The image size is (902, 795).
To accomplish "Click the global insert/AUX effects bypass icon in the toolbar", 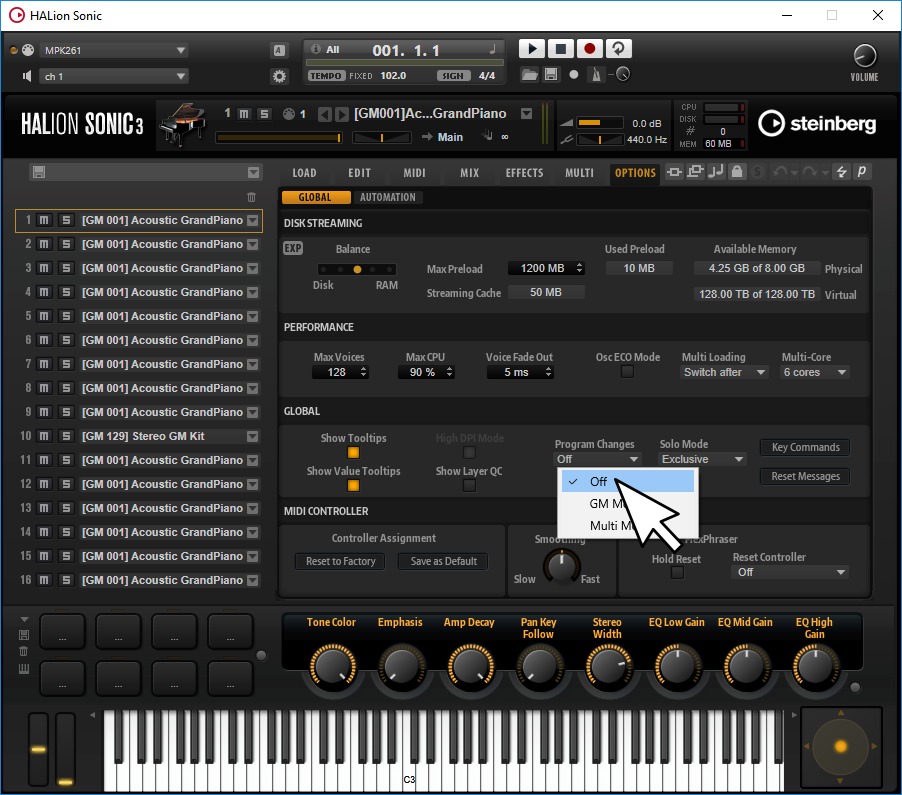I will pyautogui.click(x=674, y=171).
